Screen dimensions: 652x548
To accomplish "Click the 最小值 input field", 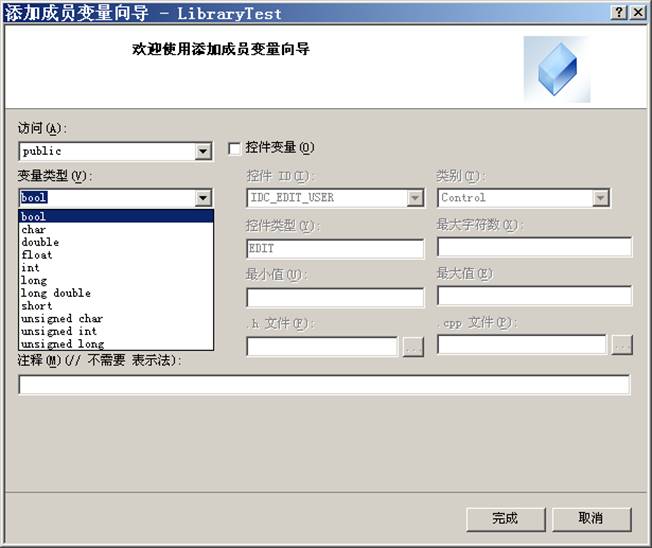I will click(x=335, y=298).
